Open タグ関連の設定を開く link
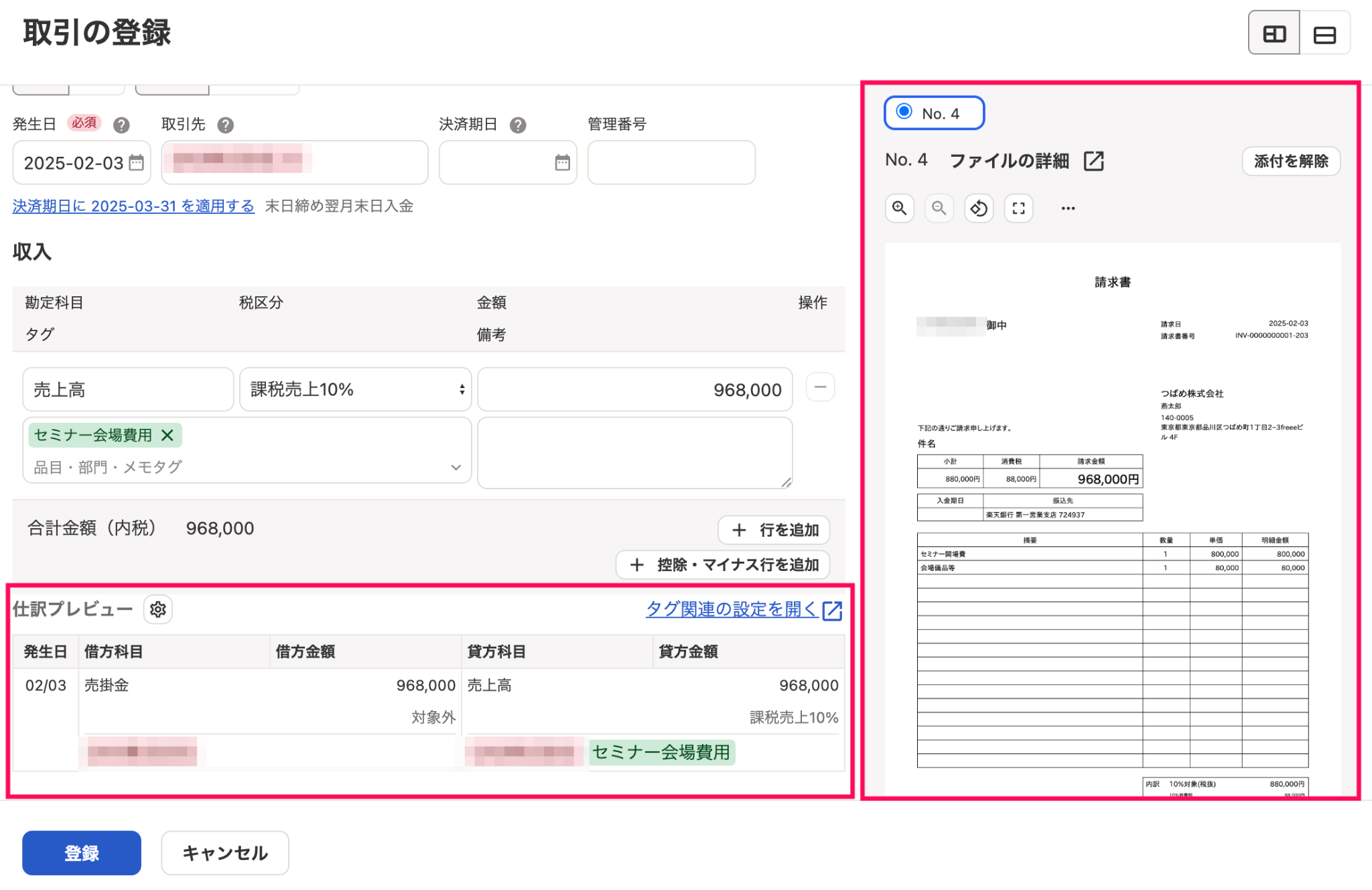Image resolution: width=1372 pixels, height=890 pixels. [x=744, y=609]
